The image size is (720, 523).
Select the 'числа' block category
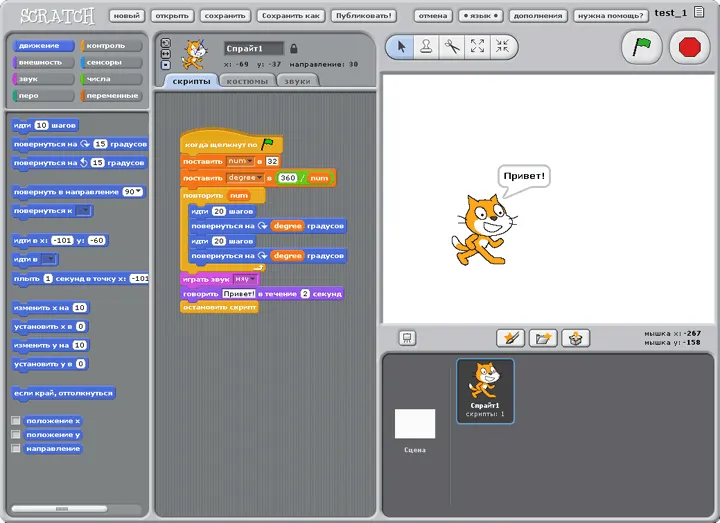tap(111, 79)
